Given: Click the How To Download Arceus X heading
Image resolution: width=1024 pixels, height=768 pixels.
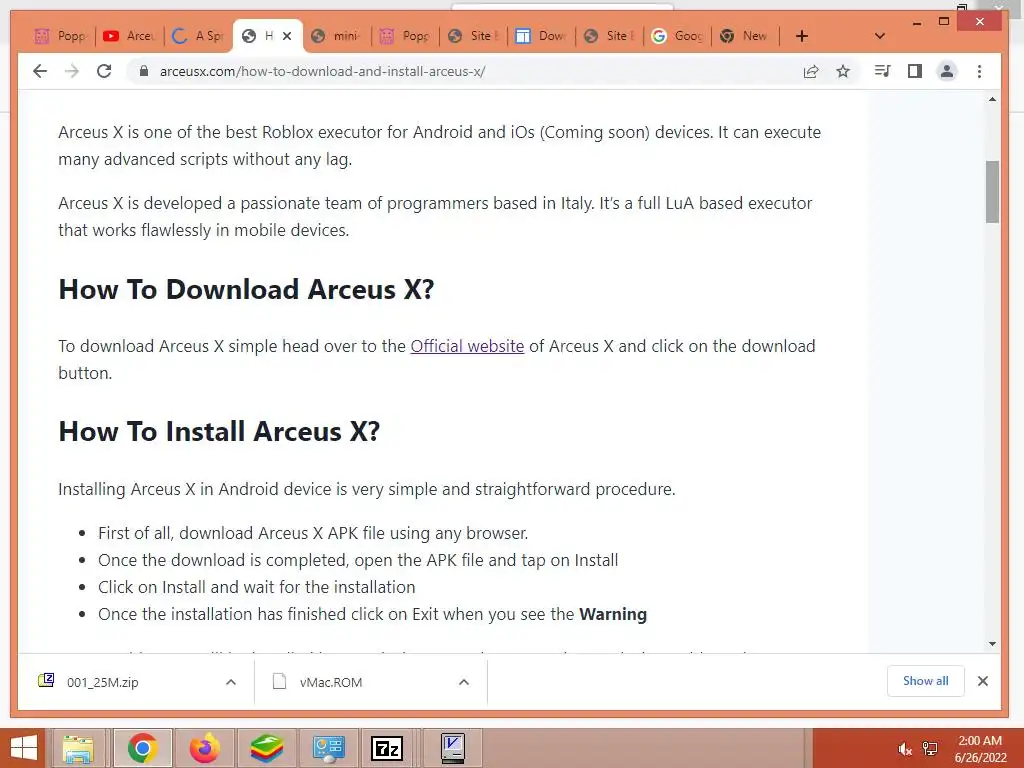Looking at the screenshot, I should coord(246,289).
